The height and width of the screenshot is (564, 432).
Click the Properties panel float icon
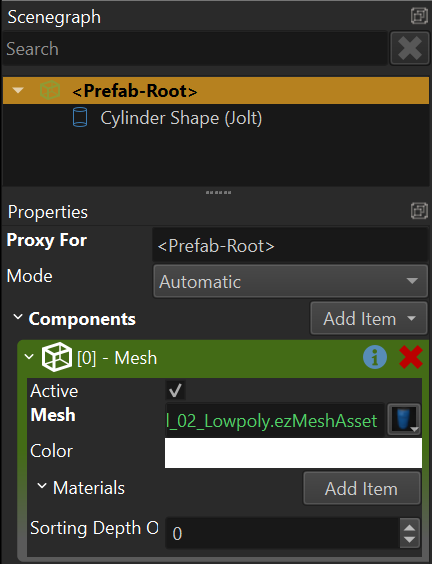pyautogui.click(x=419, y=211)
